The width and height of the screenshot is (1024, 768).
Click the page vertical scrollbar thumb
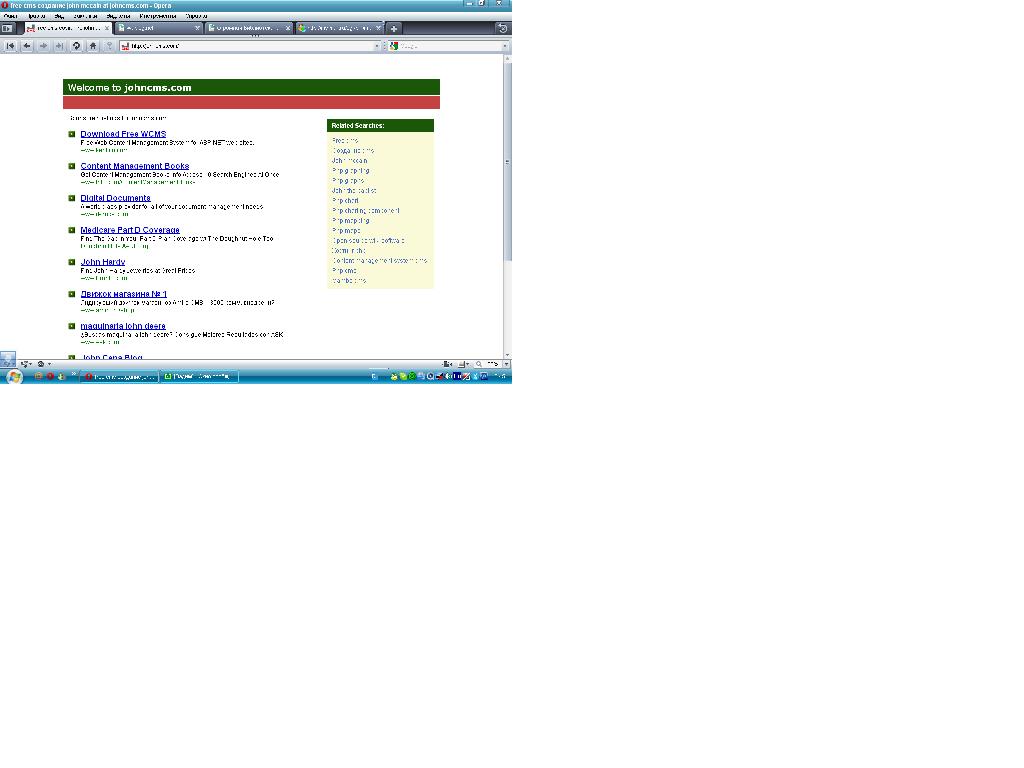[x=507, y=162]
